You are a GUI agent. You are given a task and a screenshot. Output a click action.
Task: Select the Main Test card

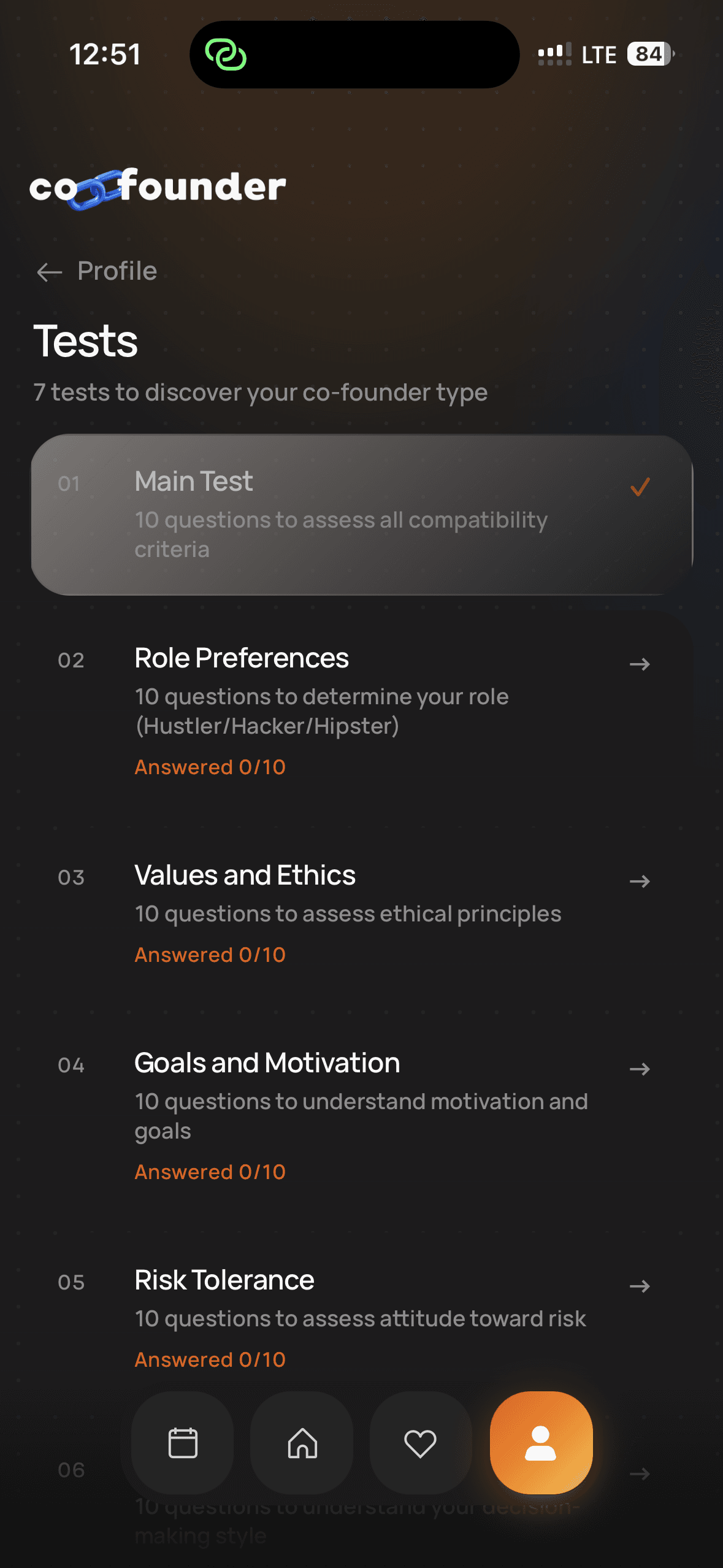362,515
